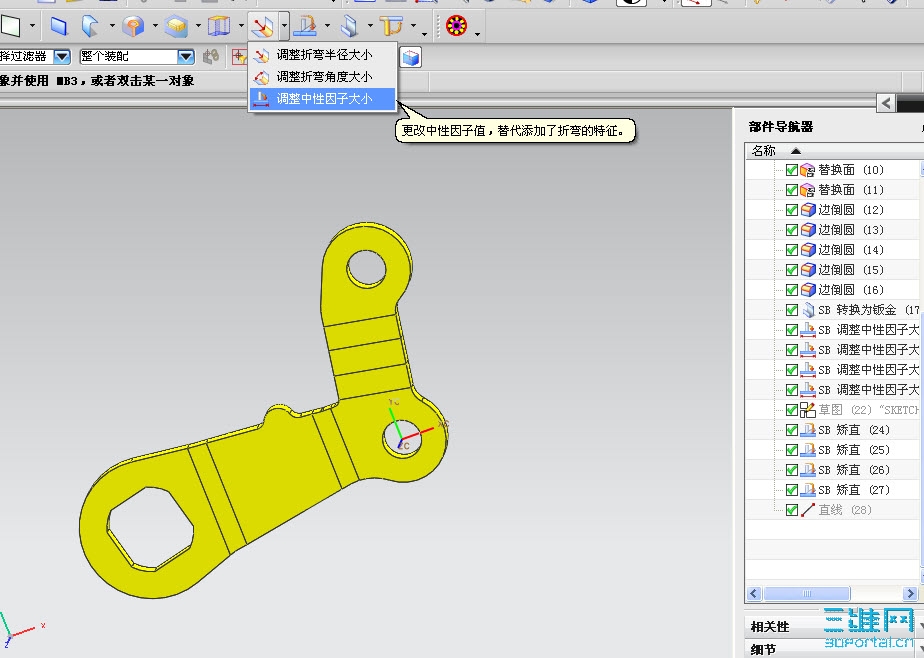Toggle the checkbox for 替换面 (11)
The height and width of the screenshot is (658, 924).
click(792, 190)
